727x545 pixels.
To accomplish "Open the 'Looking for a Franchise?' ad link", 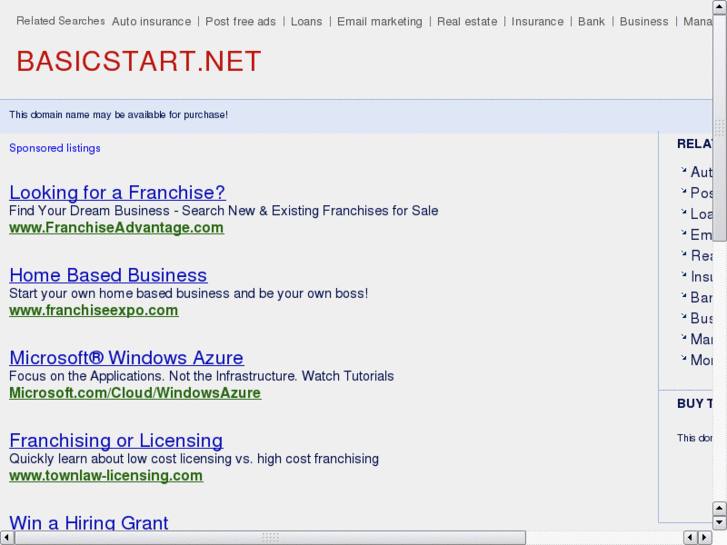I will coord(117,192).
